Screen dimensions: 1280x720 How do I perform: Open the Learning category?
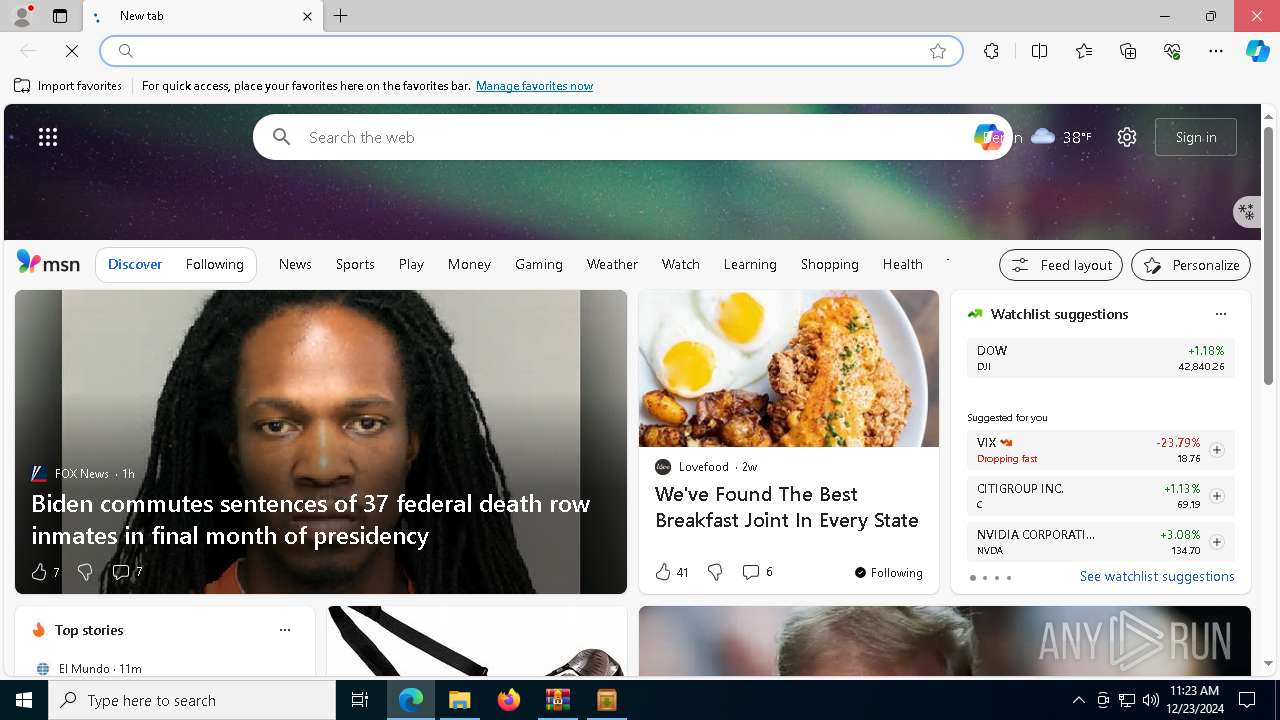tap(750, 264)
